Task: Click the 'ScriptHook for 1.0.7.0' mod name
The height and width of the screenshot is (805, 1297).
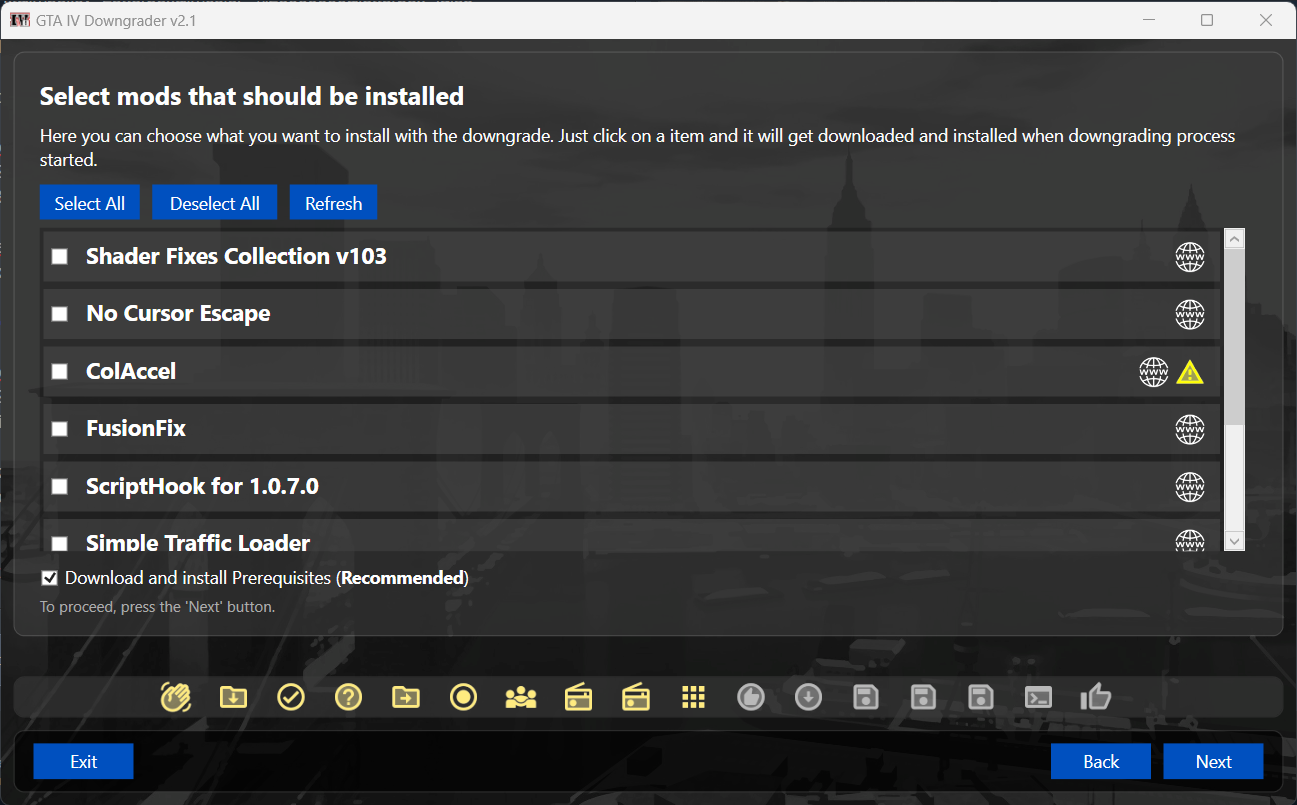Action: [202, 487]
